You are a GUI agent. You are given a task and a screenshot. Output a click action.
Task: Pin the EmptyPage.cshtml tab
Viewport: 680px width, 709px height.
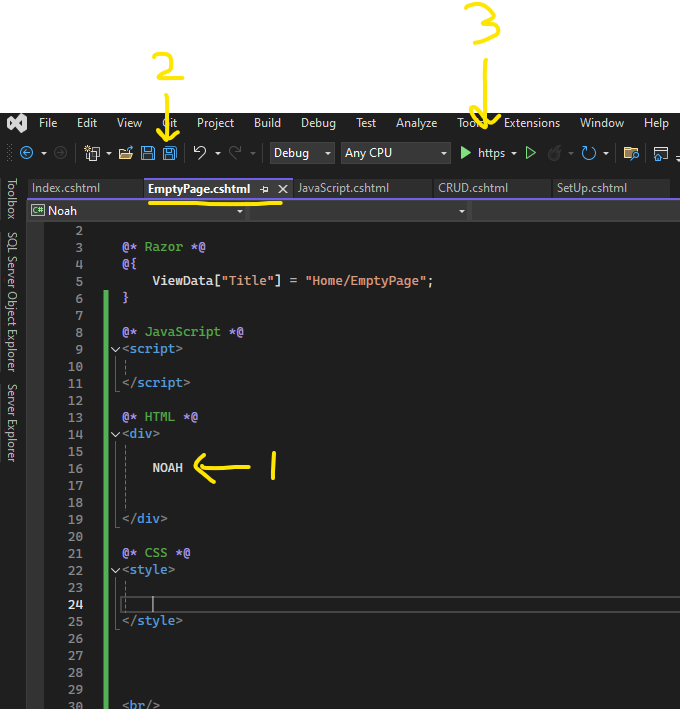(264, 189)
